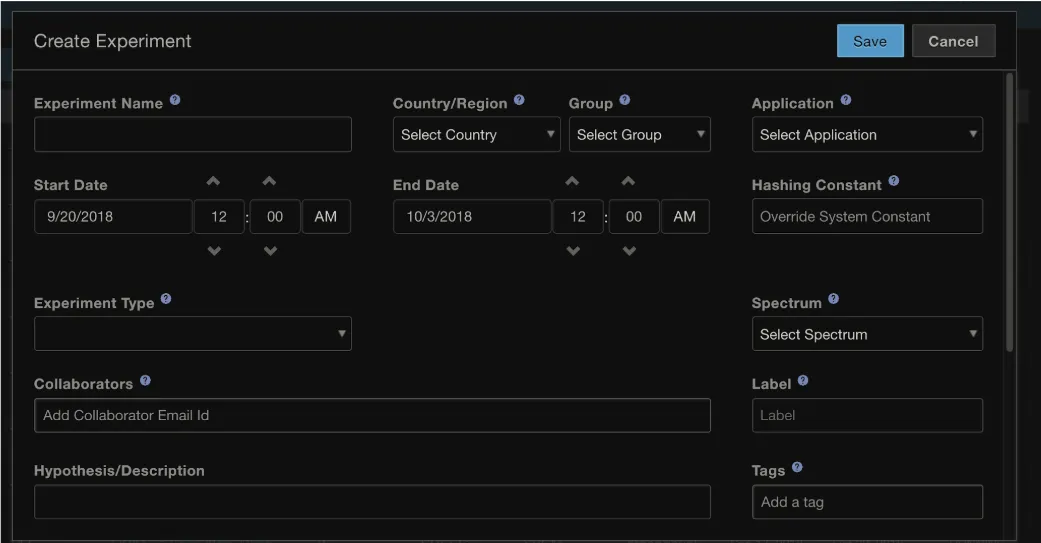Click the Save button
Image resolution: width=1041 pixels, height=543 pixels.
pyautogui.click(x=870, y=41)
